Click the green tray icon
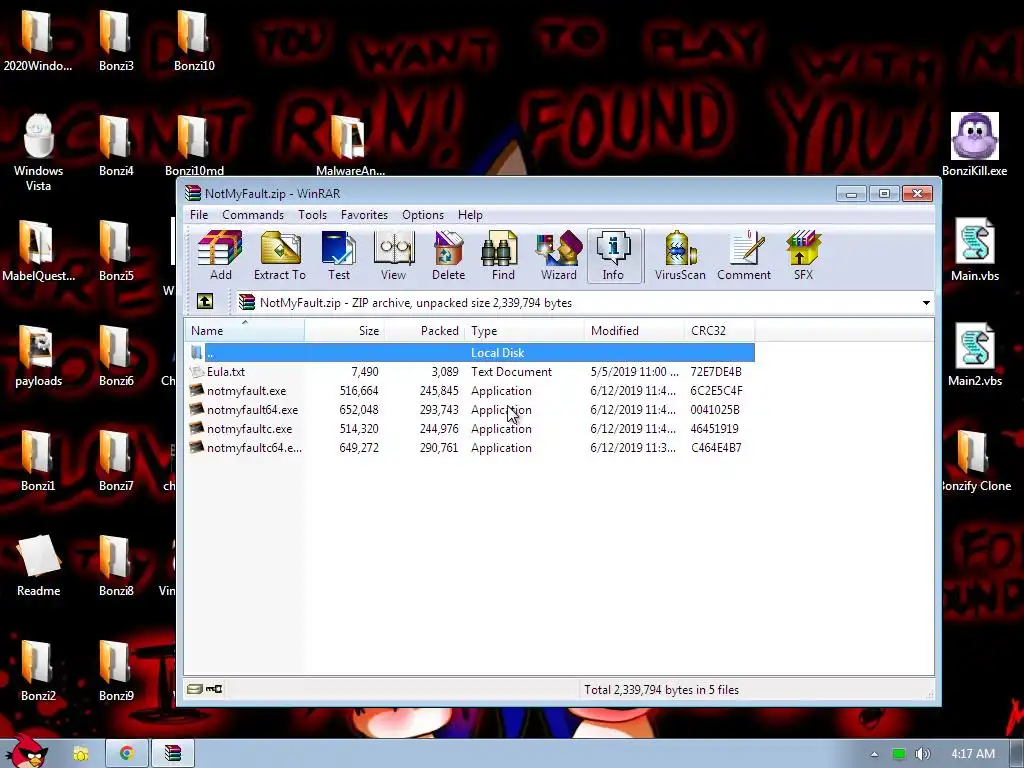The height and width of the screenshot is (768, 1024). click(x=899, y=754)
